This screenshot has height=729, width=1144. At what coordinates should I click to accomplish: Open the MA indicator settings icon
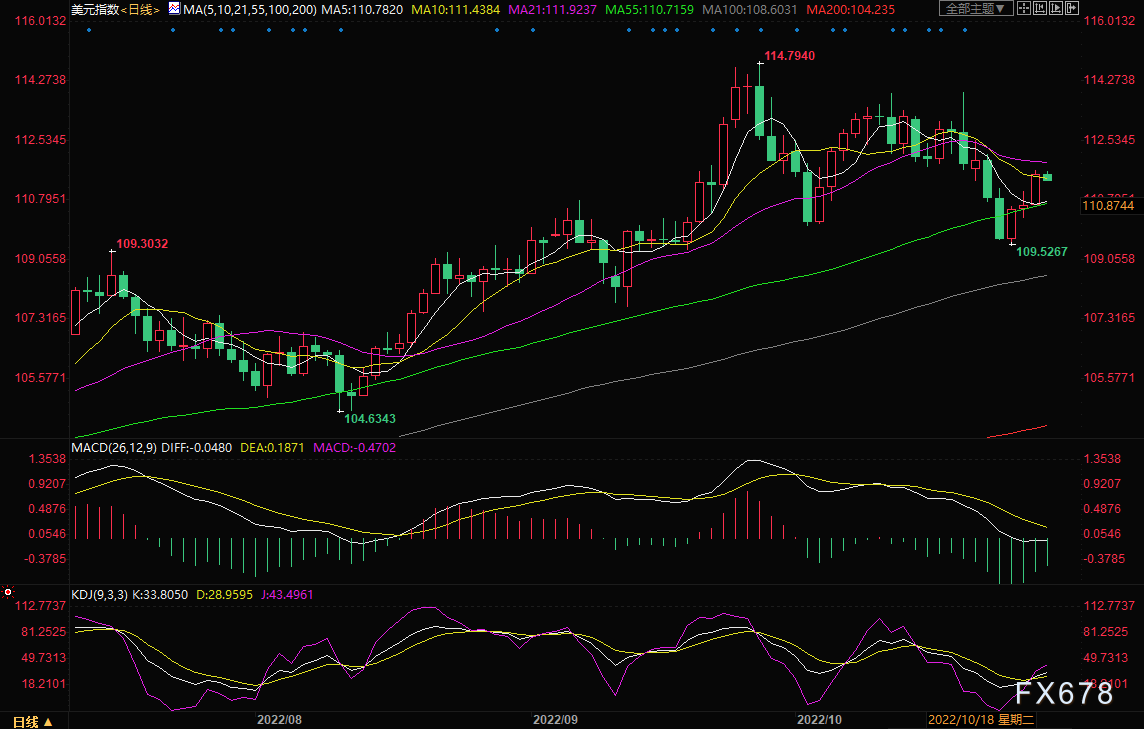[x=174, y=9]
